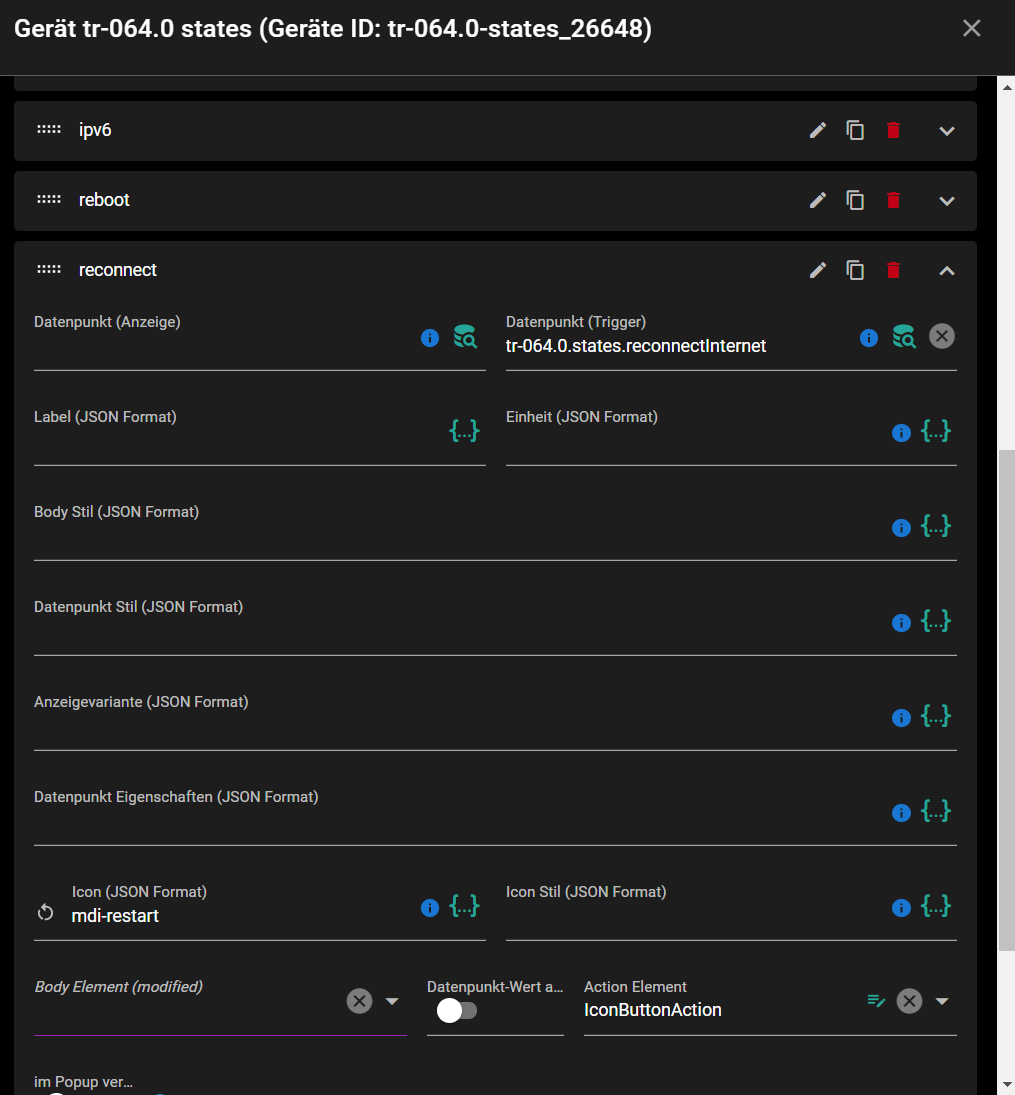This screenshot has width=1015, height=1095.
Task: Open object browser for Datenpunkt (Trigger)
Action: pyautogui.click(x=904, y=337)
